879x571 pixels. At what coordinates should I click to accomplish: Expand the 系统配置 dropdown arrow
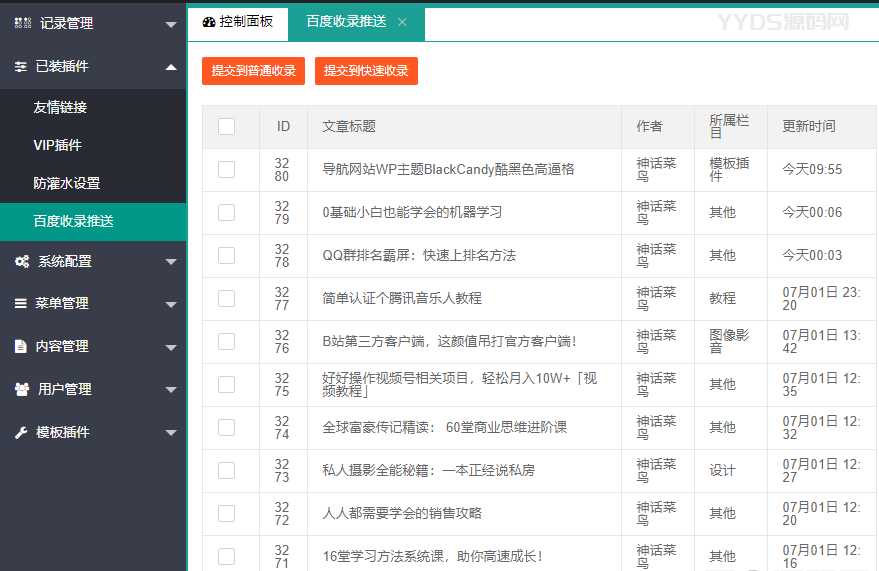171,262
